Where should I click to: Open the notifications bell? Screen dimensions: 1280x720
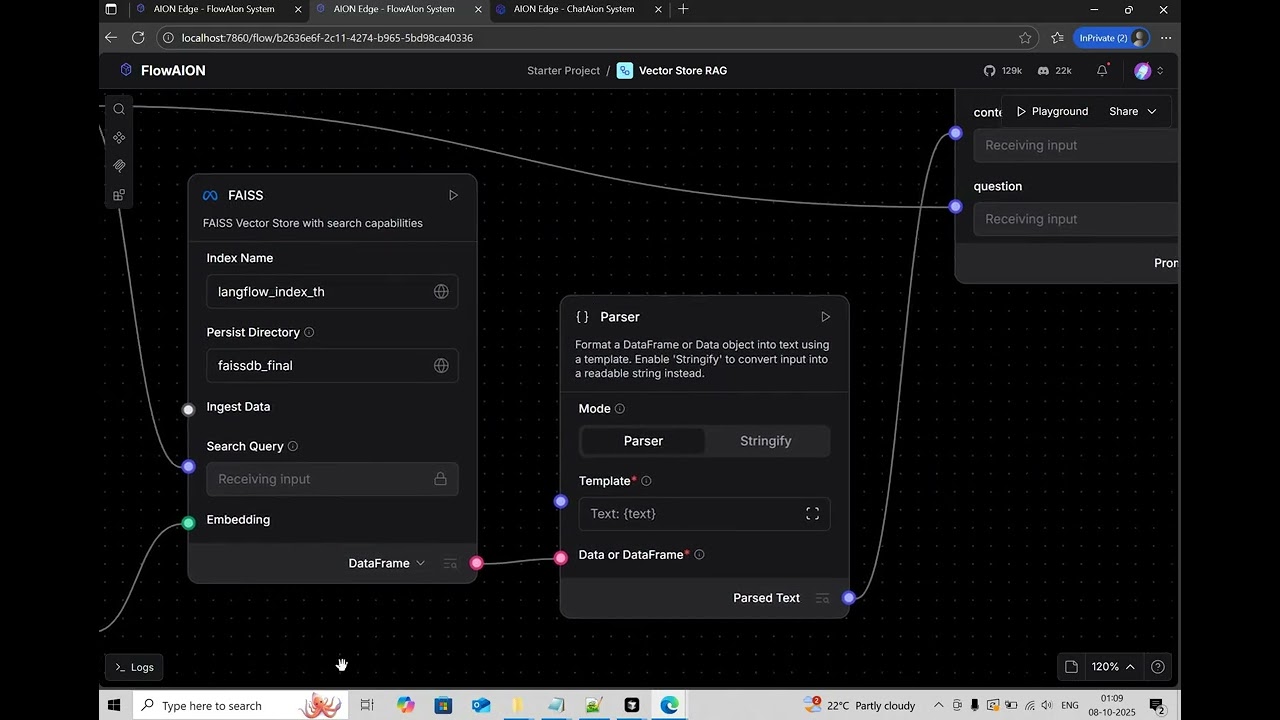click(x=1102, y=71)
